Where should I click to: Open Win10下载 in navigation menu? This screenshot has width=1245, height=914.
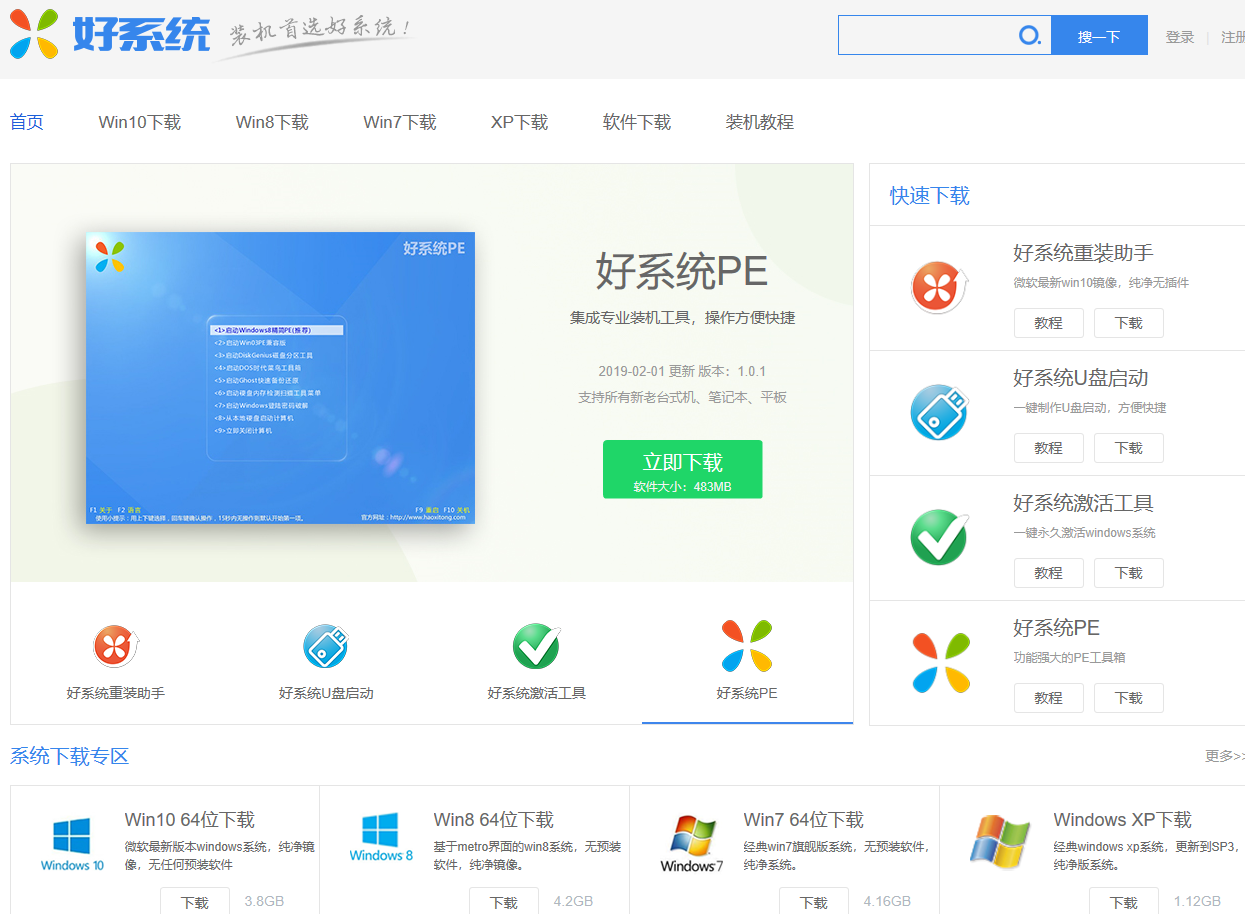139,122
